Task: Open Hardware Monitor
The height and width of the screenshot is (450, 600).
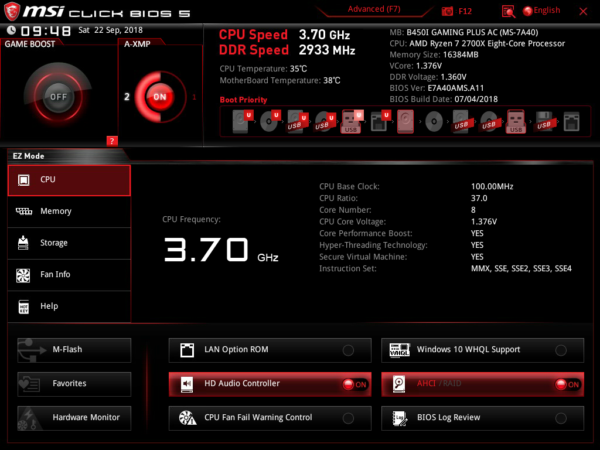Action: [x=74, y=418]
